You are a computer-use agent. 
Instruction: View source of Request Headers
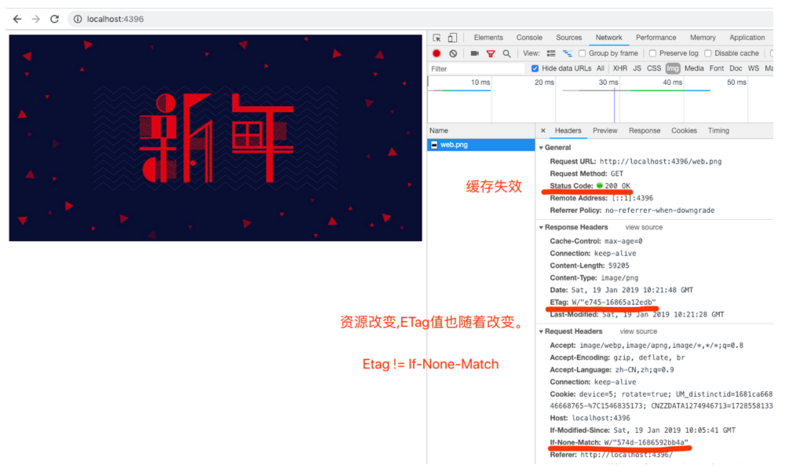coord(638,331)
